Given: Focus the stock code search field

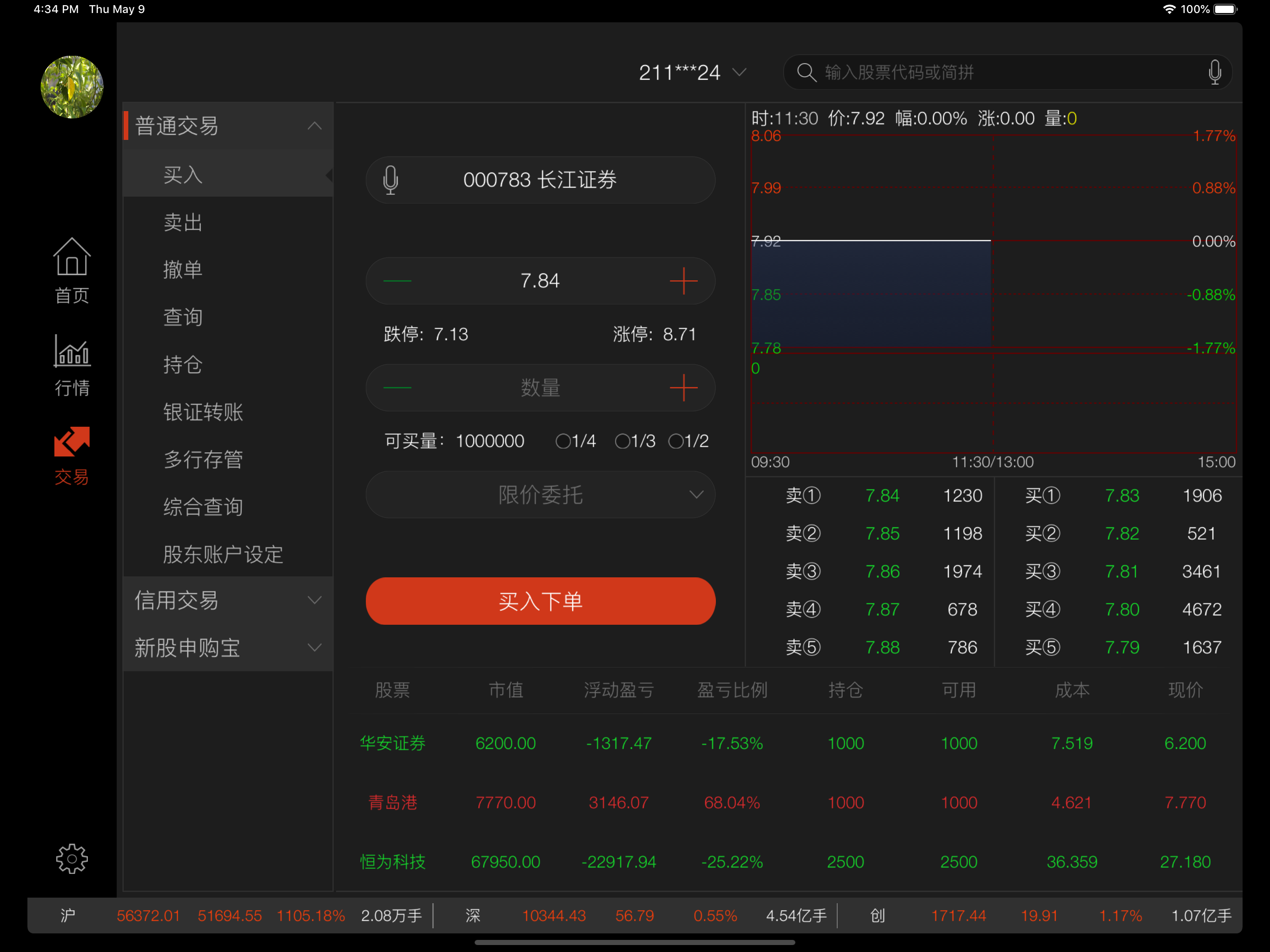Looking at the screenshot, I should point(1008,73).
